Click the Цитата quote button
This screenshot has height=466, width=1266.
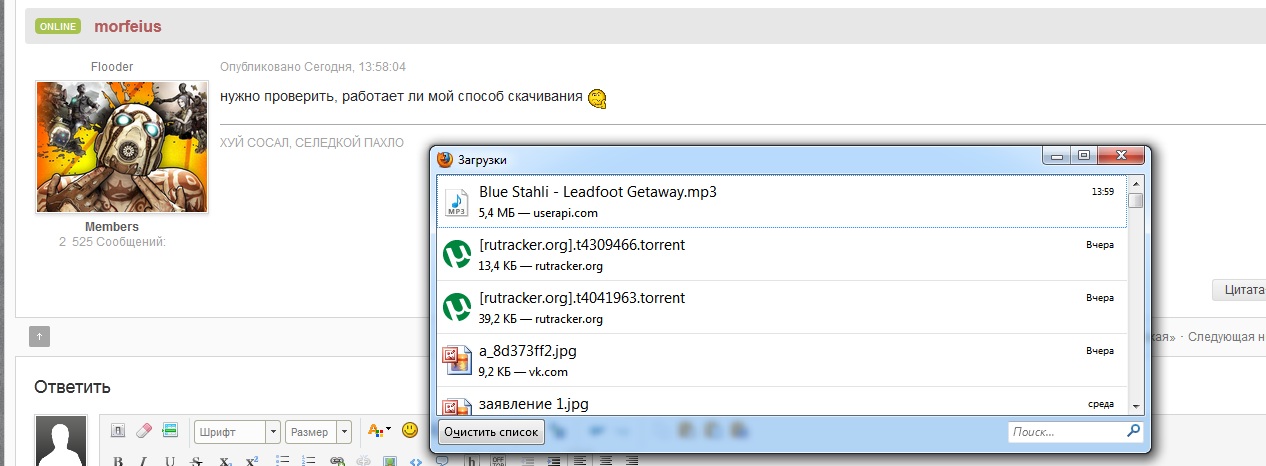tap(1239, 289)
